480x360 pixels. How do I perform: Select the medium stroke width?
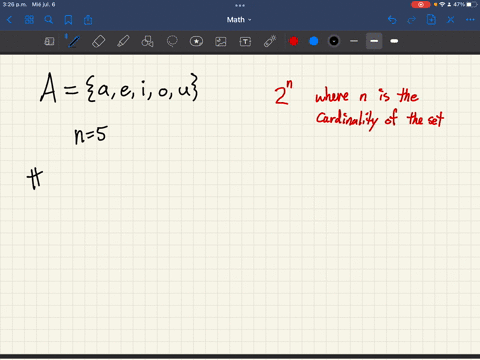(374, 41)
